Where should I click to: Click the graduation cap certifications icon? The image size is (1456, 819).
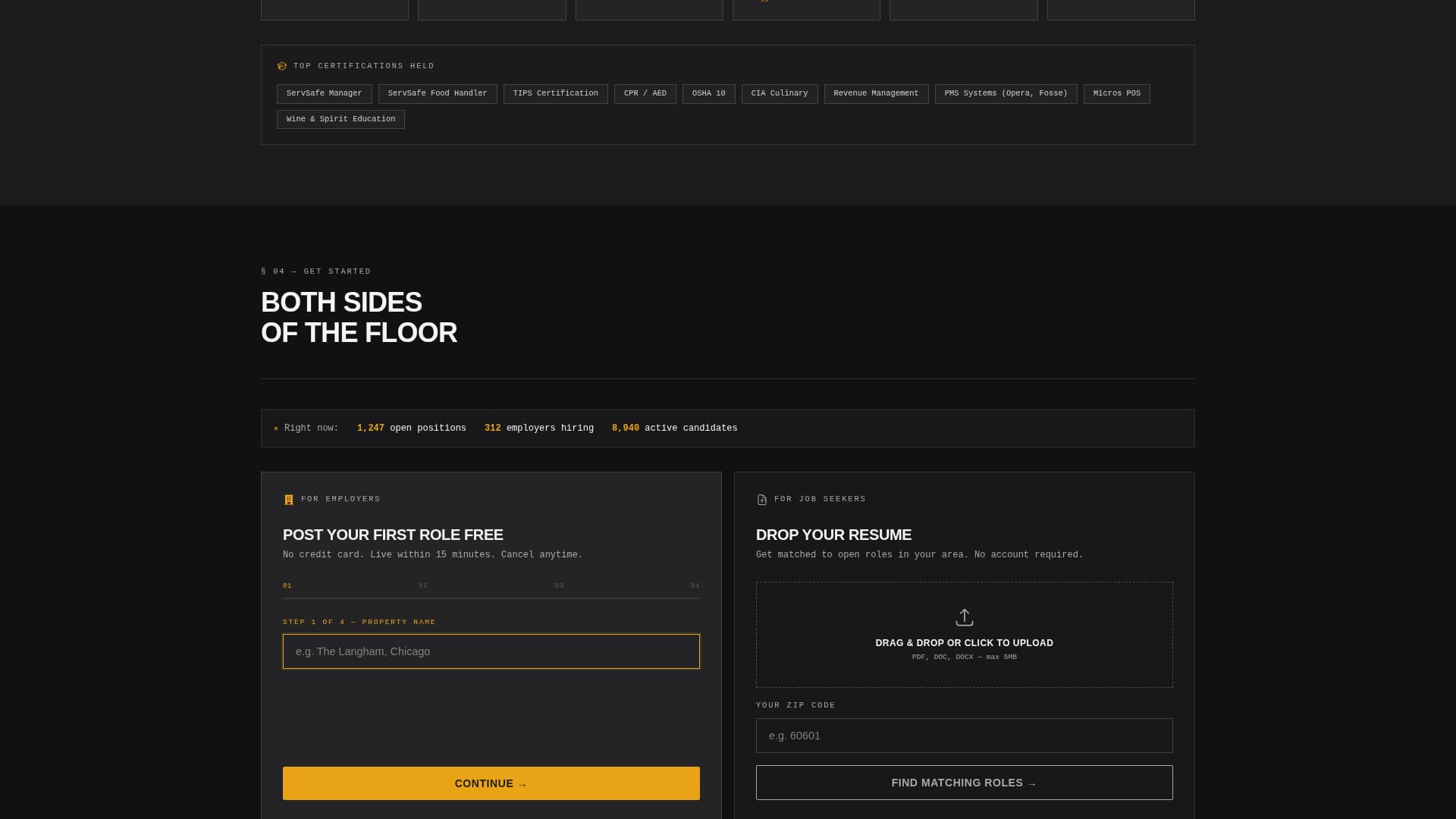(x=281, y=66)
